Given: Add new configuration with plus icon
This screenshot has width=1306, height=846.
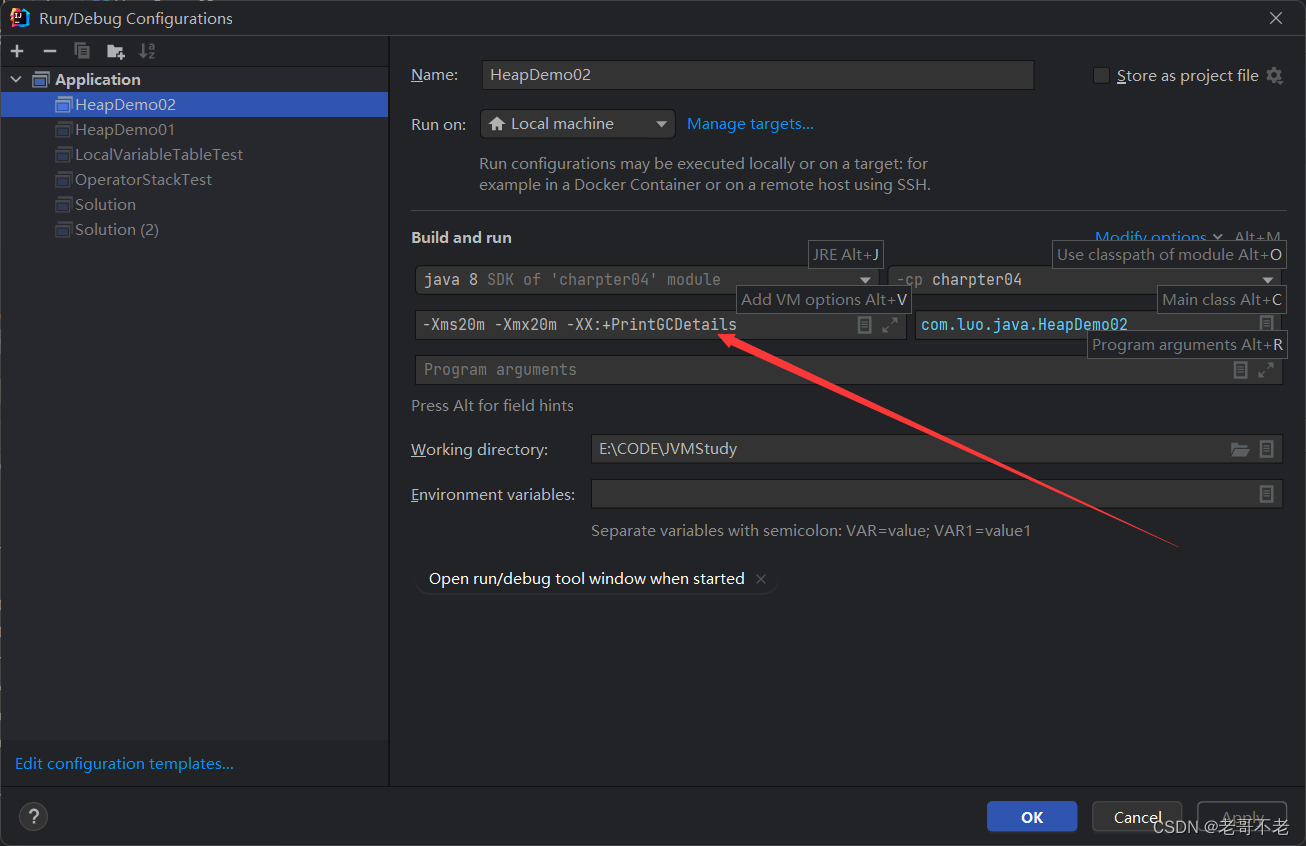Looking at the screenshot, I should pyautogui.click(x=17, y=51).
